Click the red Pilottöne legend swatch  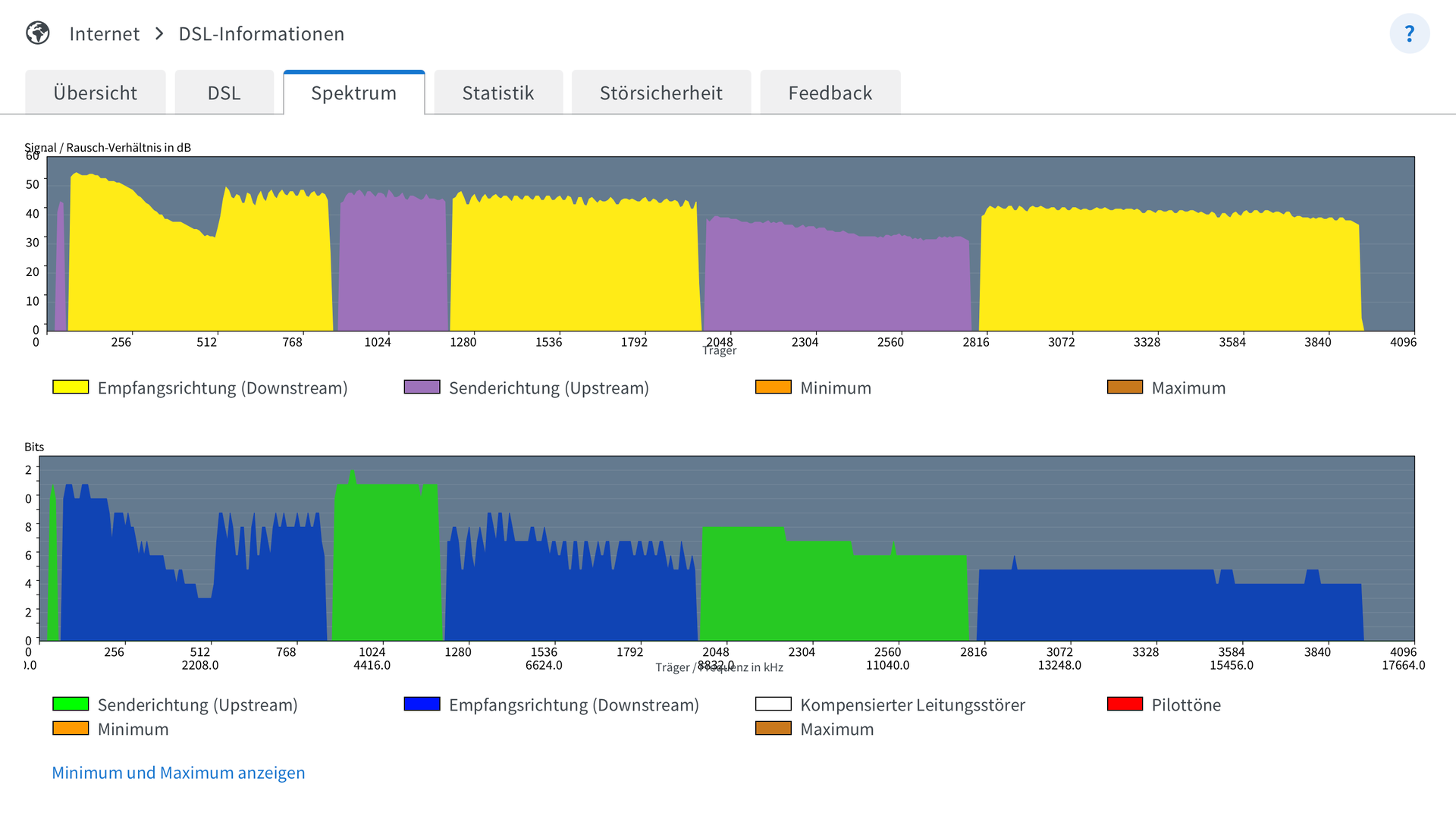[x=1125, y=704]
